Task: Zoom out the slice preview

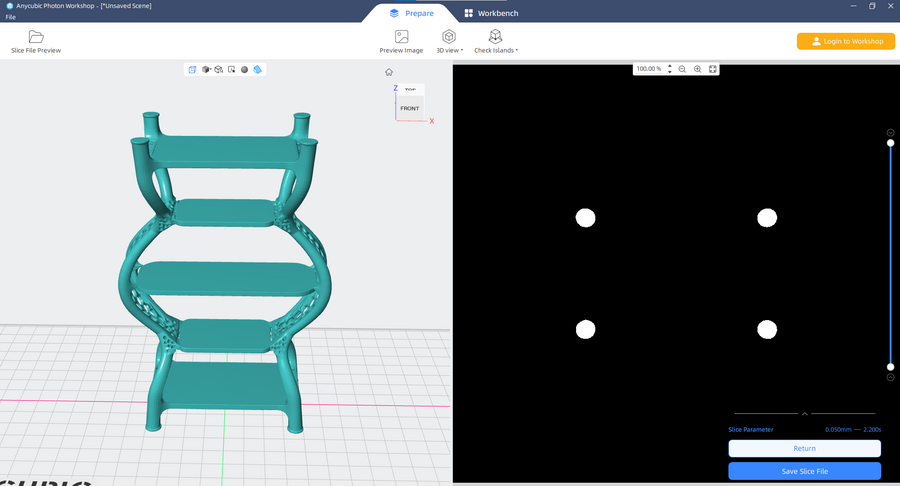Action: coord(682,69)
